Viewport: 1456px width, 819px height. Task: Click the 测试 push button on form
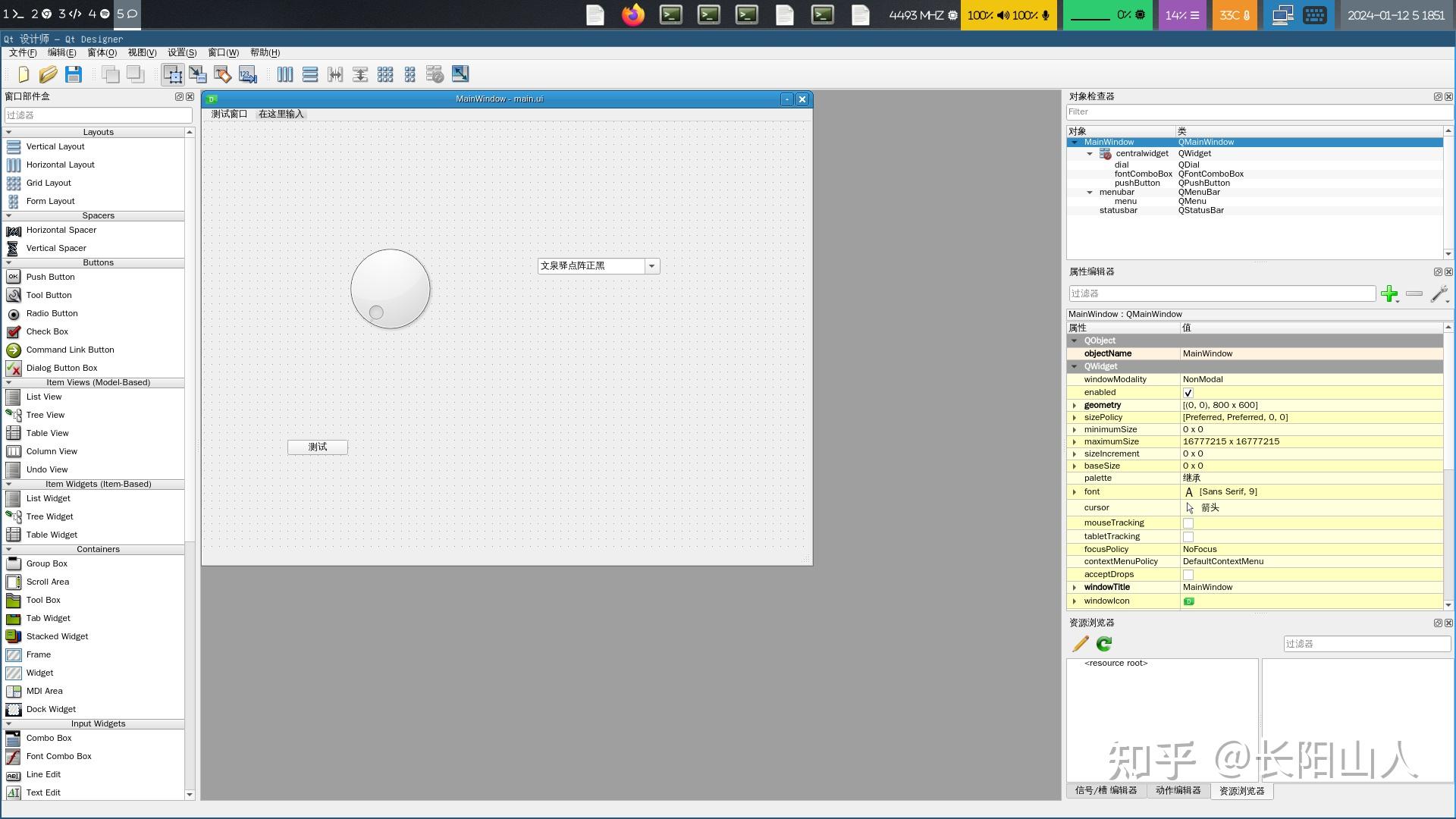318,447
